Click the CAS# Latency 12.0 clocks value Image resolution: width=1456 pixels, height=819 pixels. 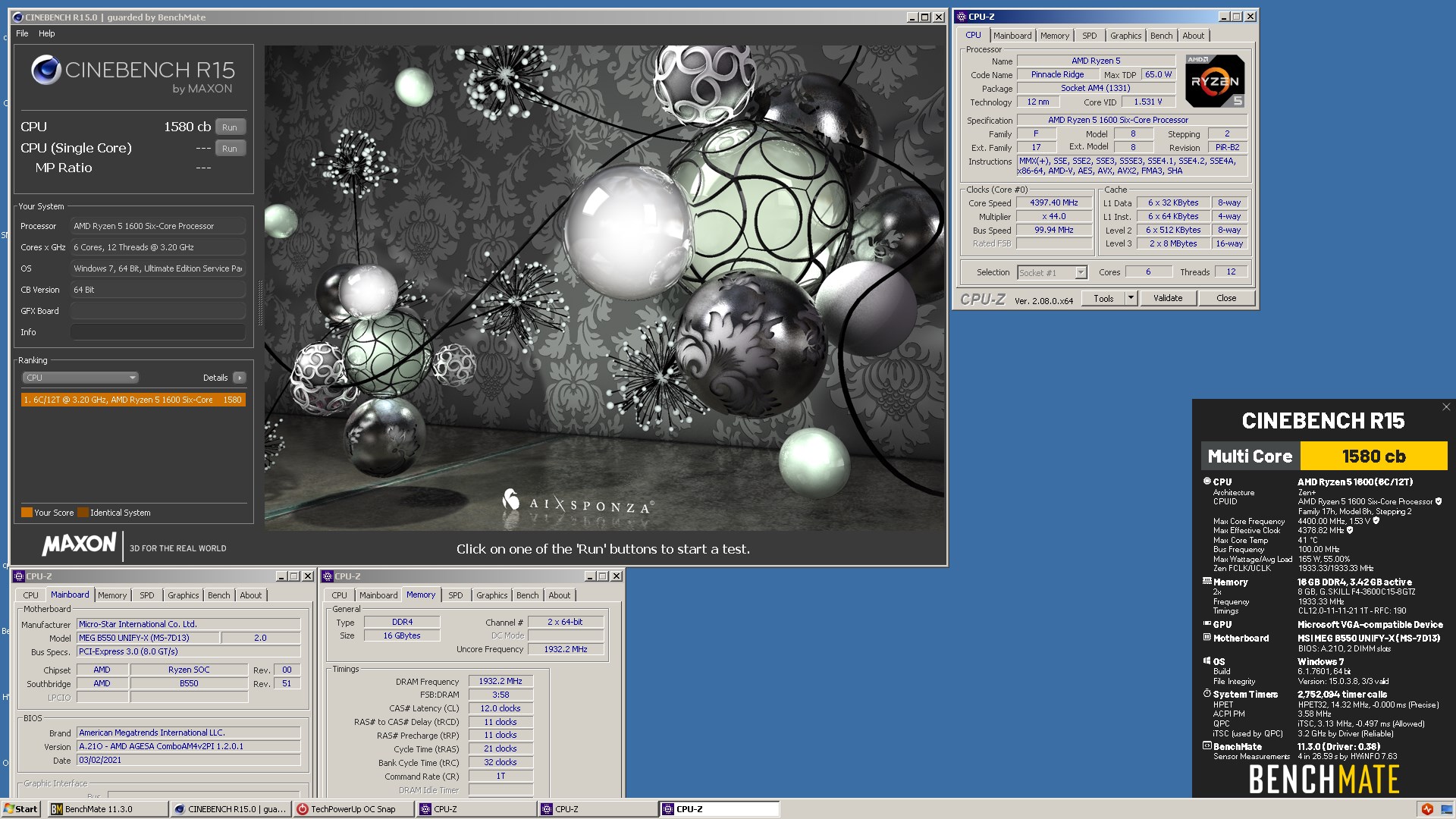click(x=500, y=708)
